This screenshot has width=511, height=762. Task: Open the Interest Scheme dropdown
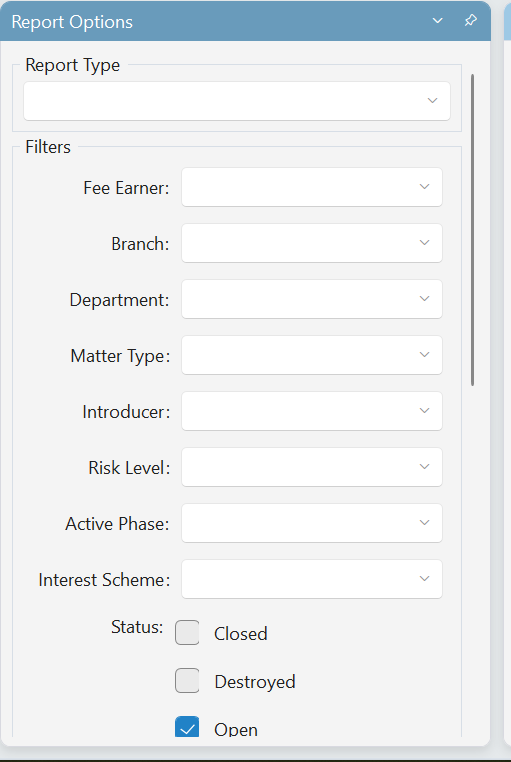tap(425, 578)
